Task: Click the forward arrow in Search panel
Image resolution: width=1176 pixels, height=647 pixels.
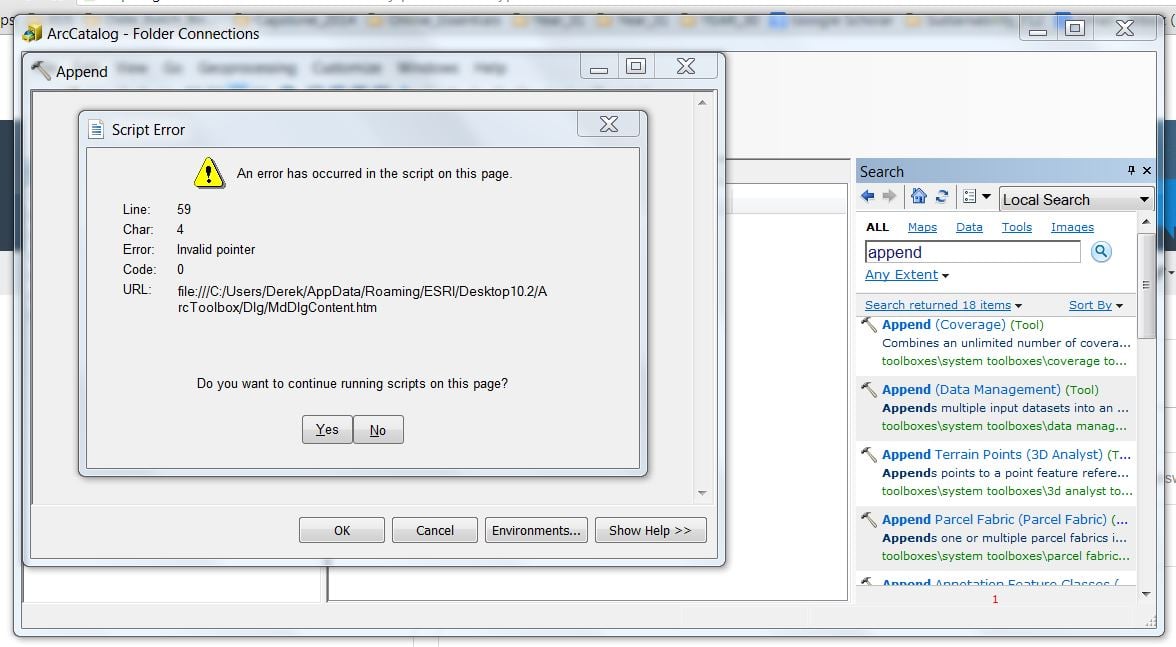Action: (x=890, y=196)
